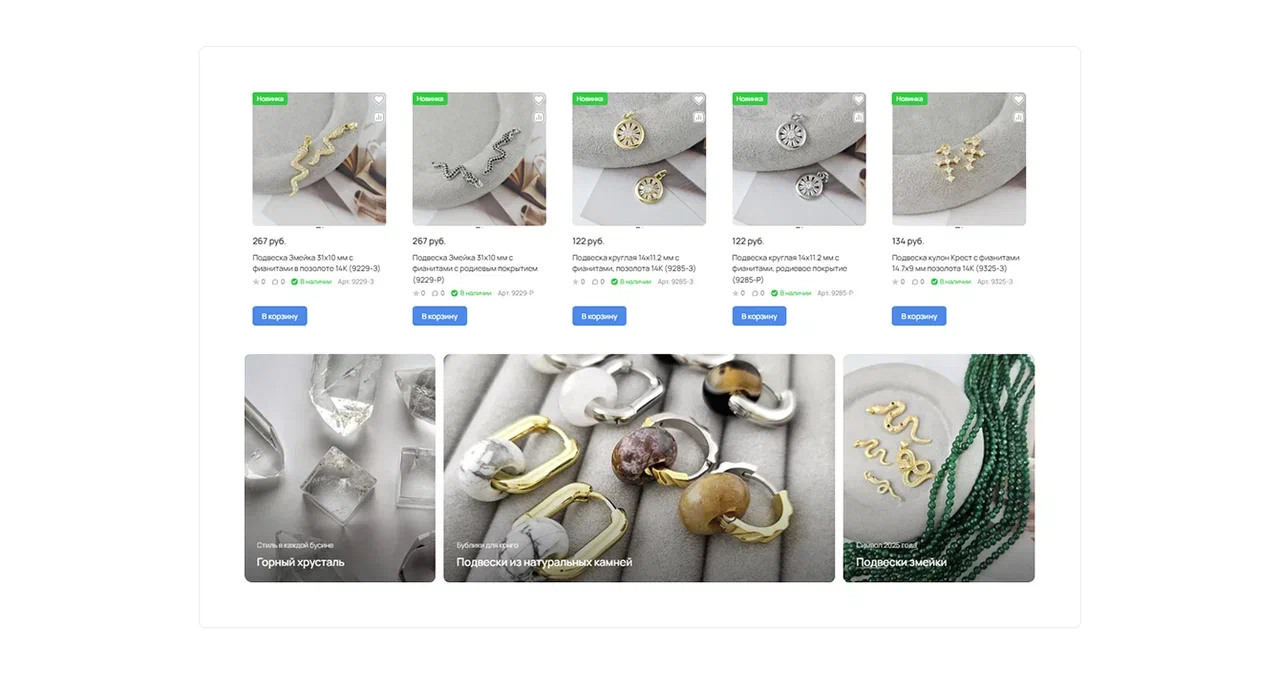
Task: Click compare chart icon on cross pendant
Action: coord(1019,117)
